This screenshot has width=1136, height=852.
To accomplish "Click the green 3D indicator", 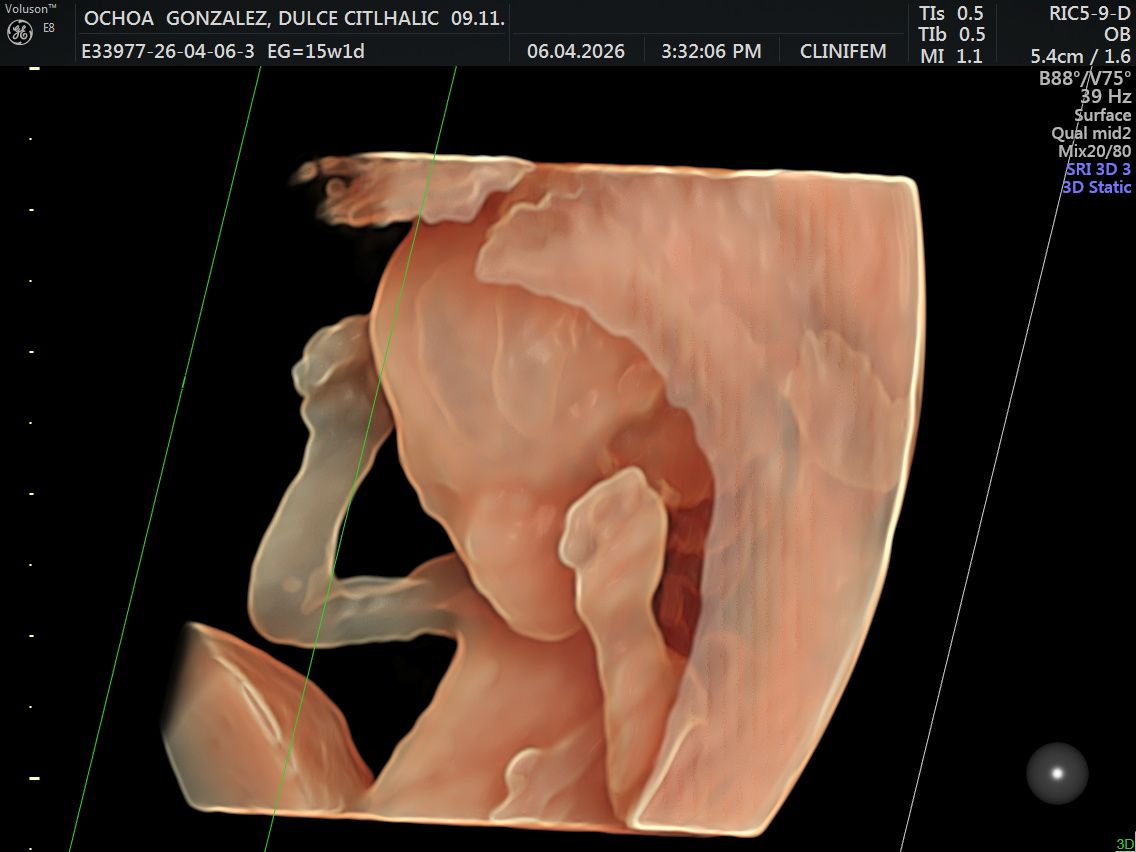I will pyautogui.click(x=1125, y=843).
